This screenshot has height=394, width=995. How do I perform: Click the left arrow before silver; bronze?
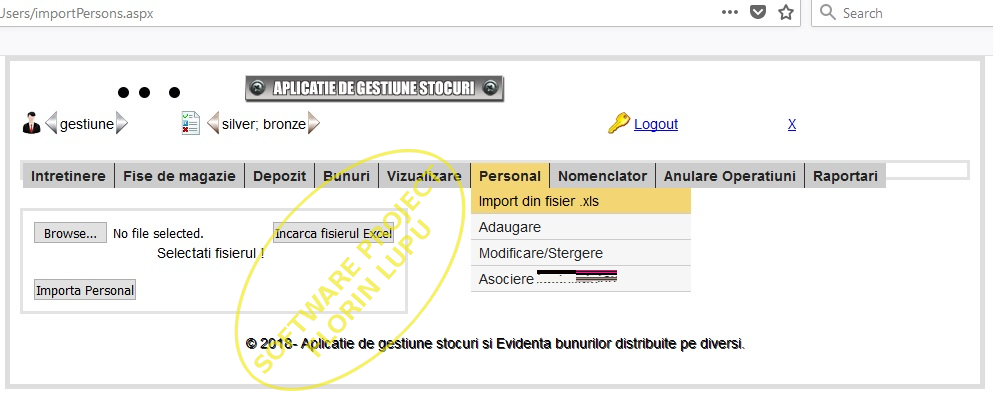pos(213,123)
